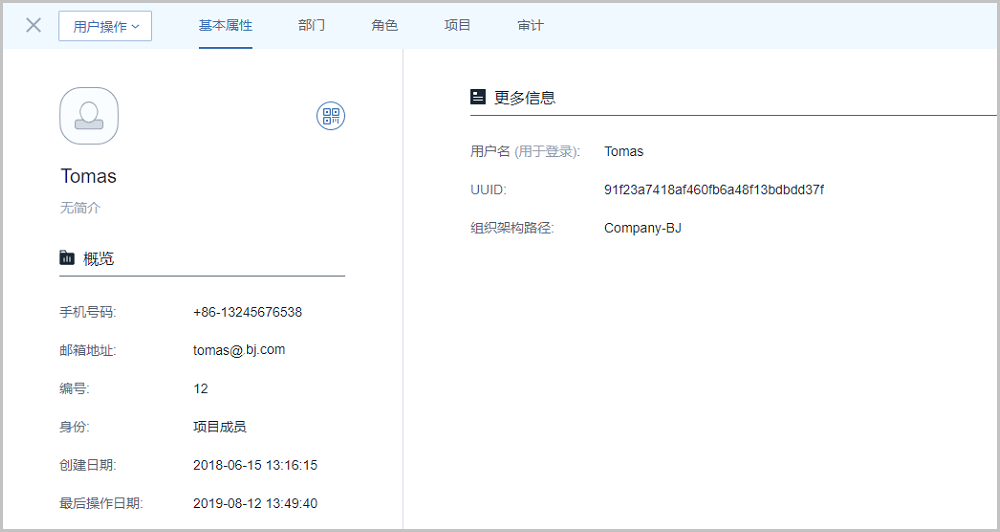Close the user detail panel

[33, 25]
